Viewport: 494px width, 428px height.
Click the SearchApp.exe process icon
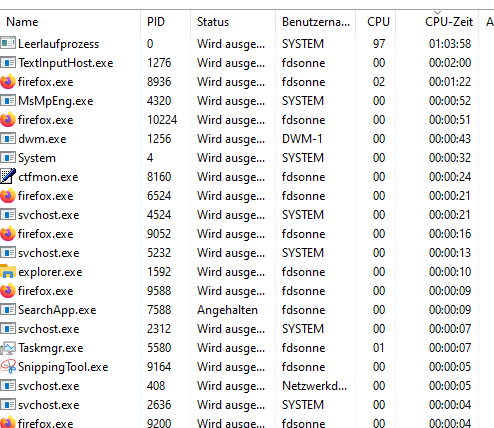[8, 310]
